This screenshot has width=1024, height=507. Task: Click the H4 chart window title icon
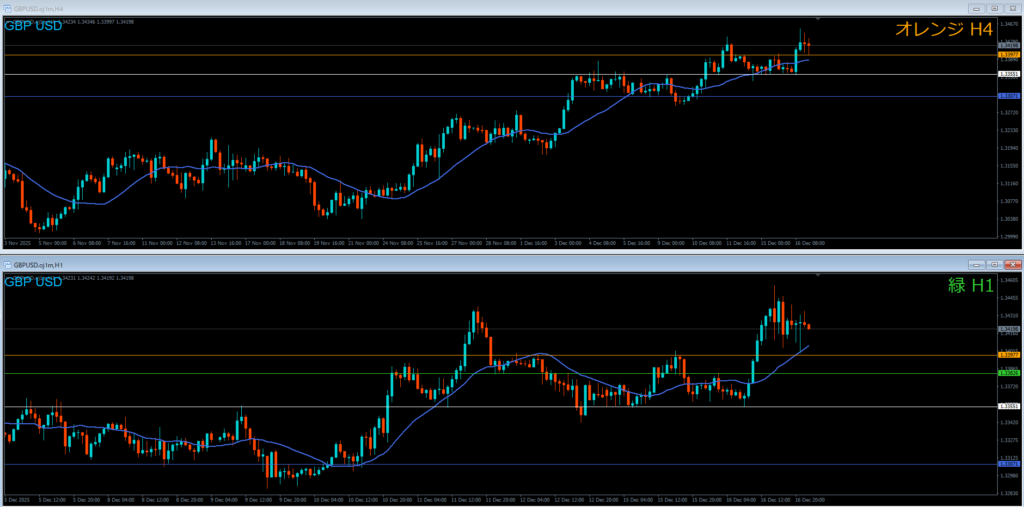[8, 9]
